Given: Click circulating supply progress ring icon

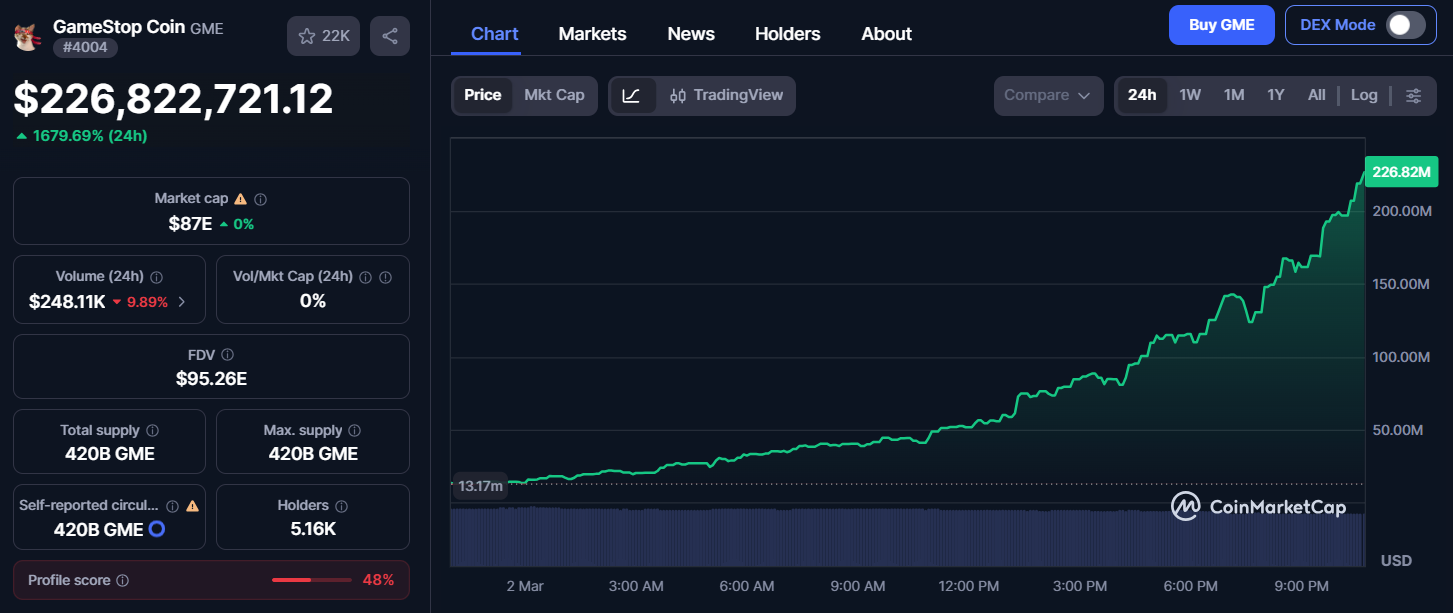Looking at the screenshot, I should coord(157,529).
